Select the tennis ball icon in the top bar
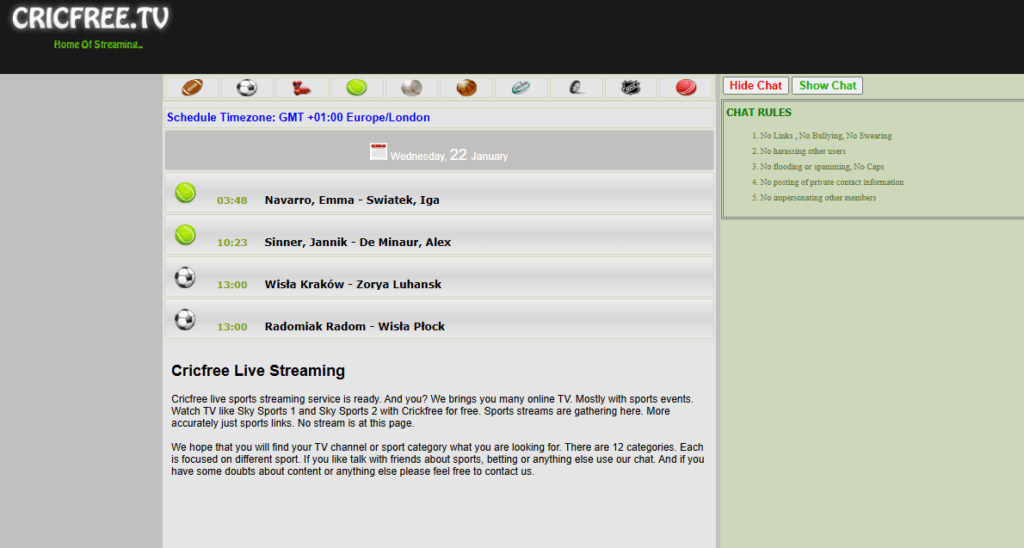The height and width of the screenshot is (548, 1024). click(x=357, y=88)
